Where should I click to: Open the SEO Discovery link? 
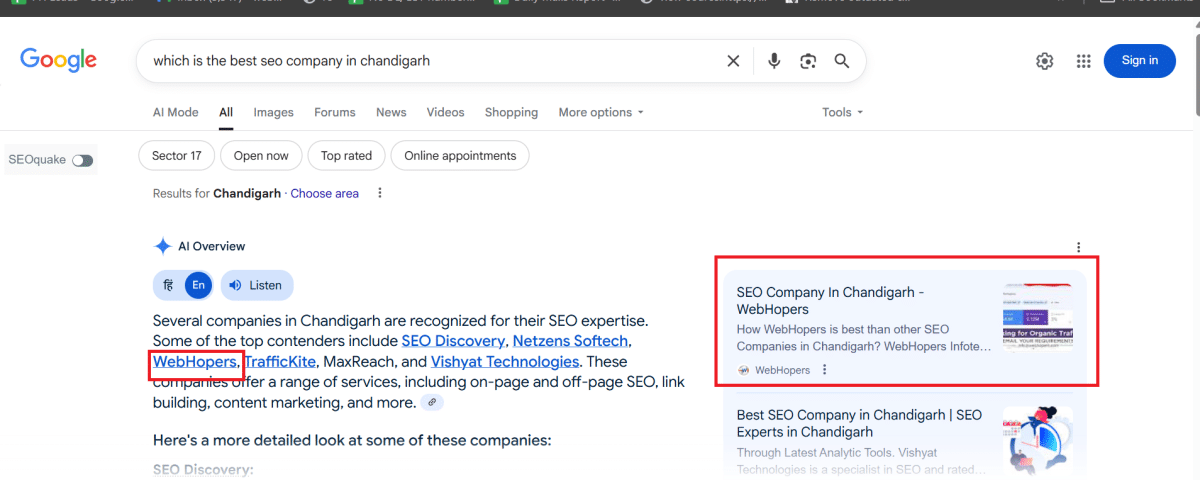[x=453, y=341]
